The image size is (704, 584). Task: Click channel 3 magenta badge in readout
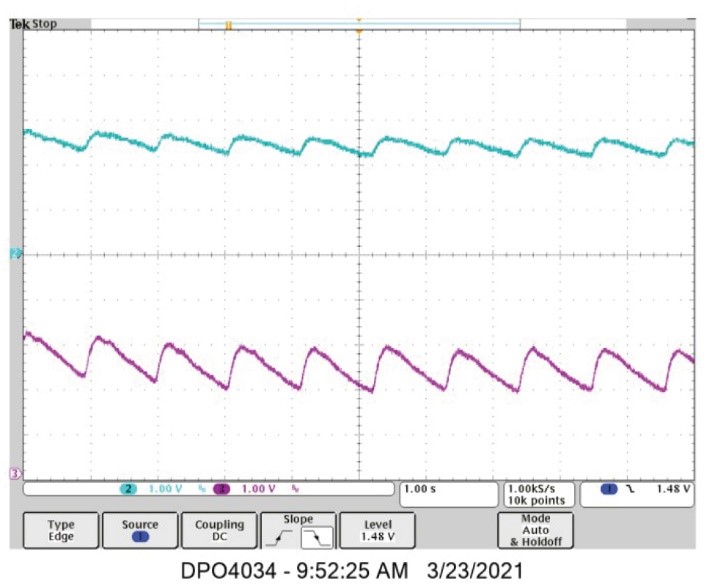click(x=221, y=489)
